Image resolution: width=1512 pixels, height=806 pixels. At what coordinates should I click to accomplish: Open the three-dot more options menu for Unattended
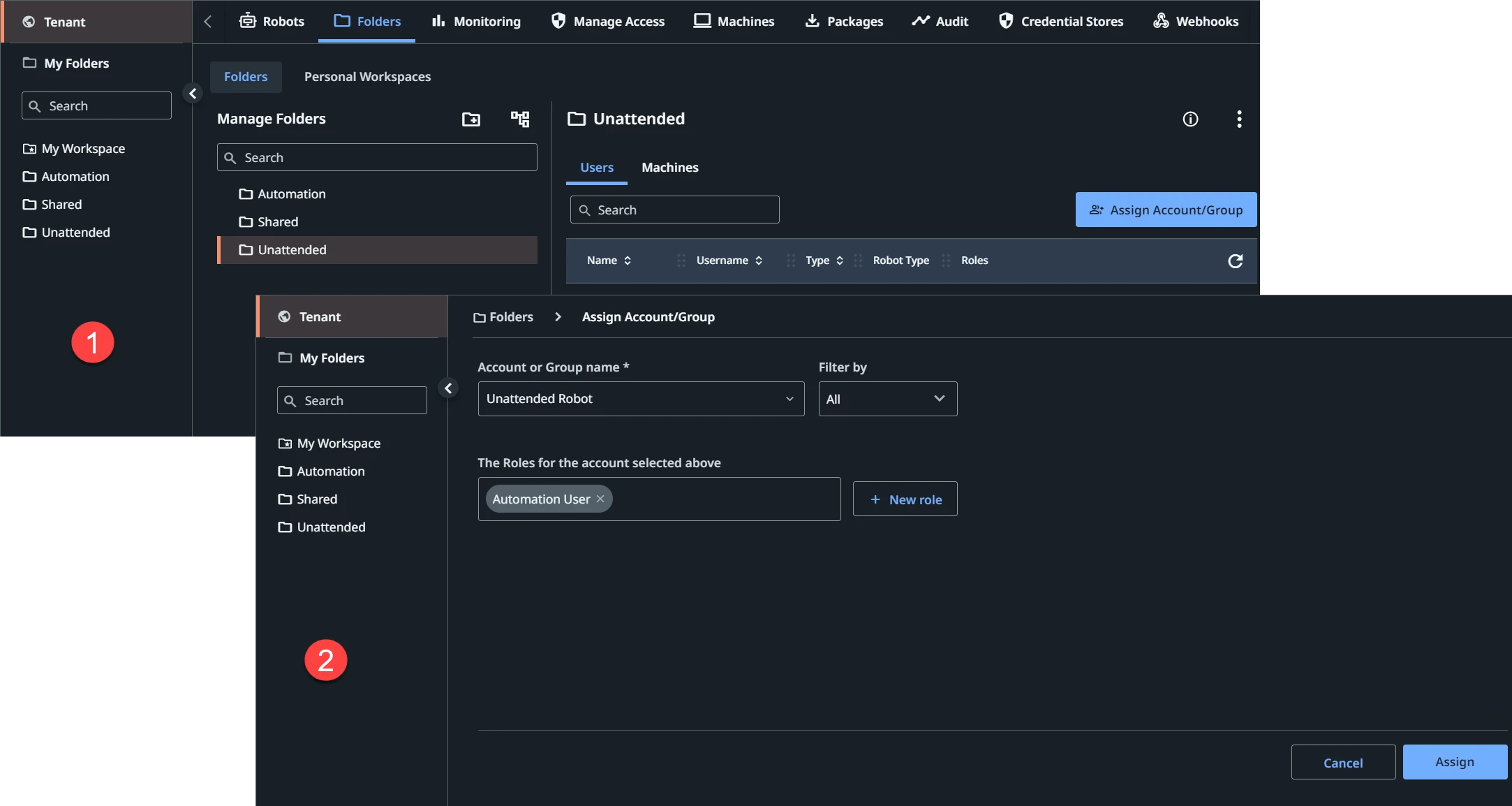coord(1239,119)
